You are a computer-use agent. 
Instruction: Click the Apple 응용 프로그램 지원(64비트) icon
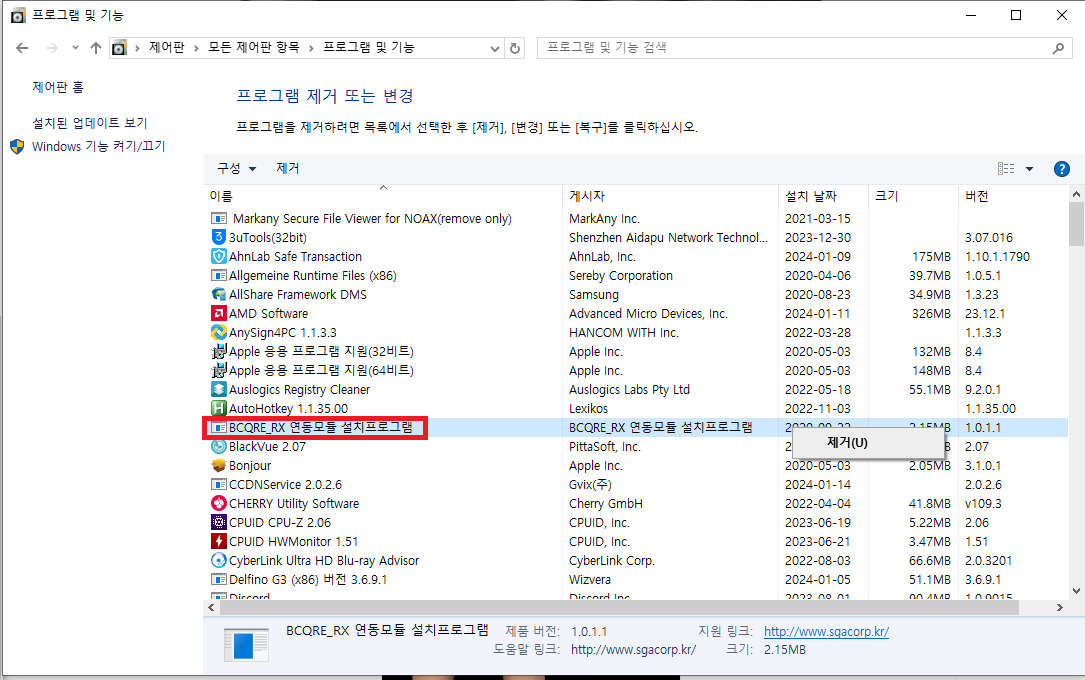coord(219,371)
